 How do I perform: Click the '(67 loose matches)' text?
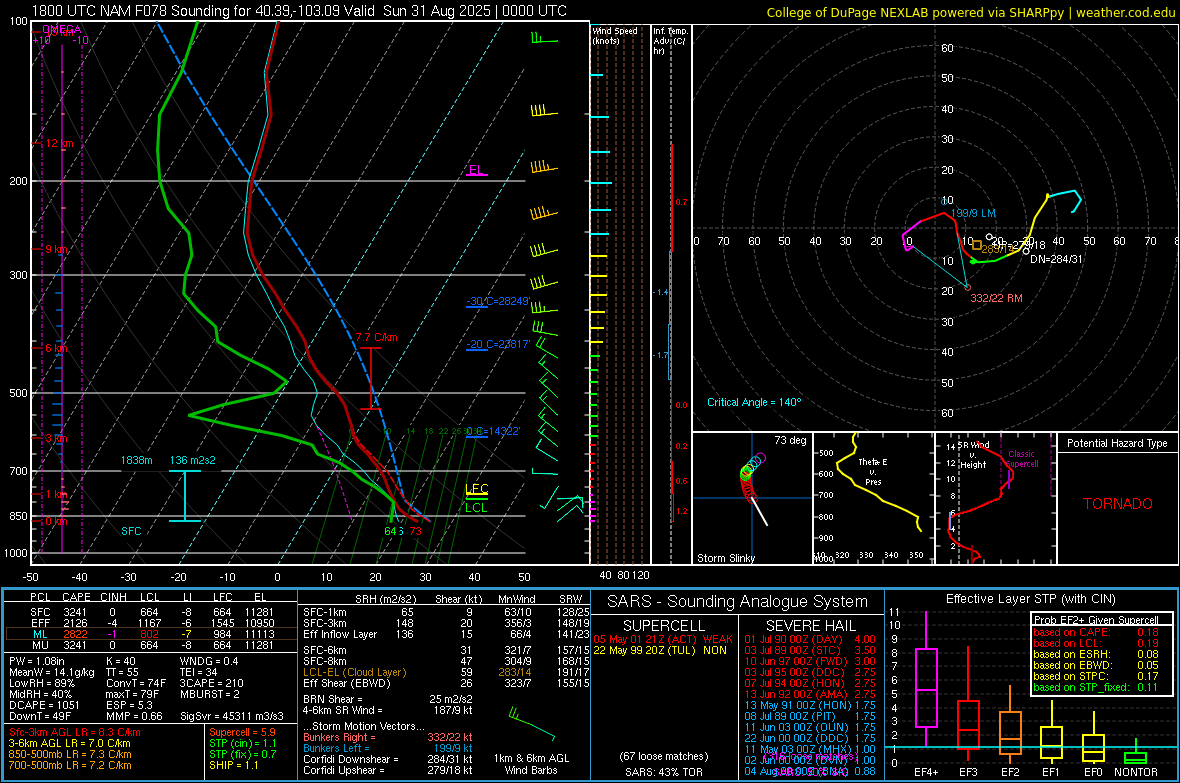[x=664, y=756]
